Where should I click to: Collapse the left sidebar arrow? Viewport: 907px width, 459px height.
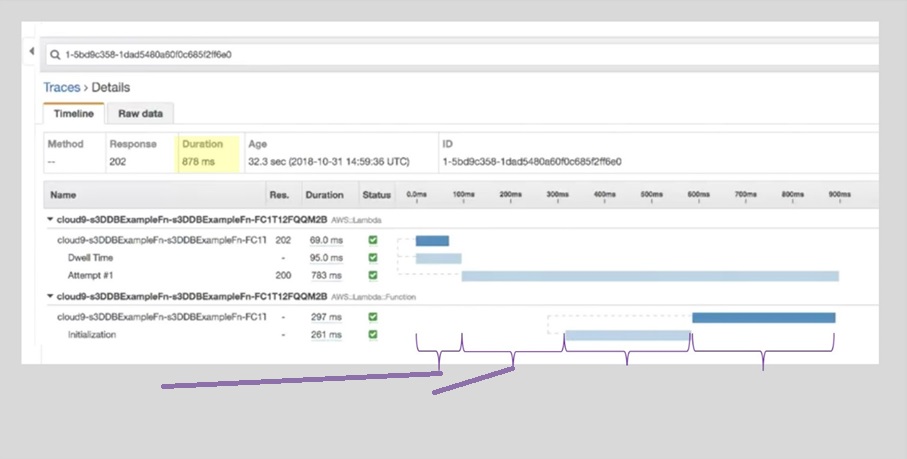coord(32,52)
